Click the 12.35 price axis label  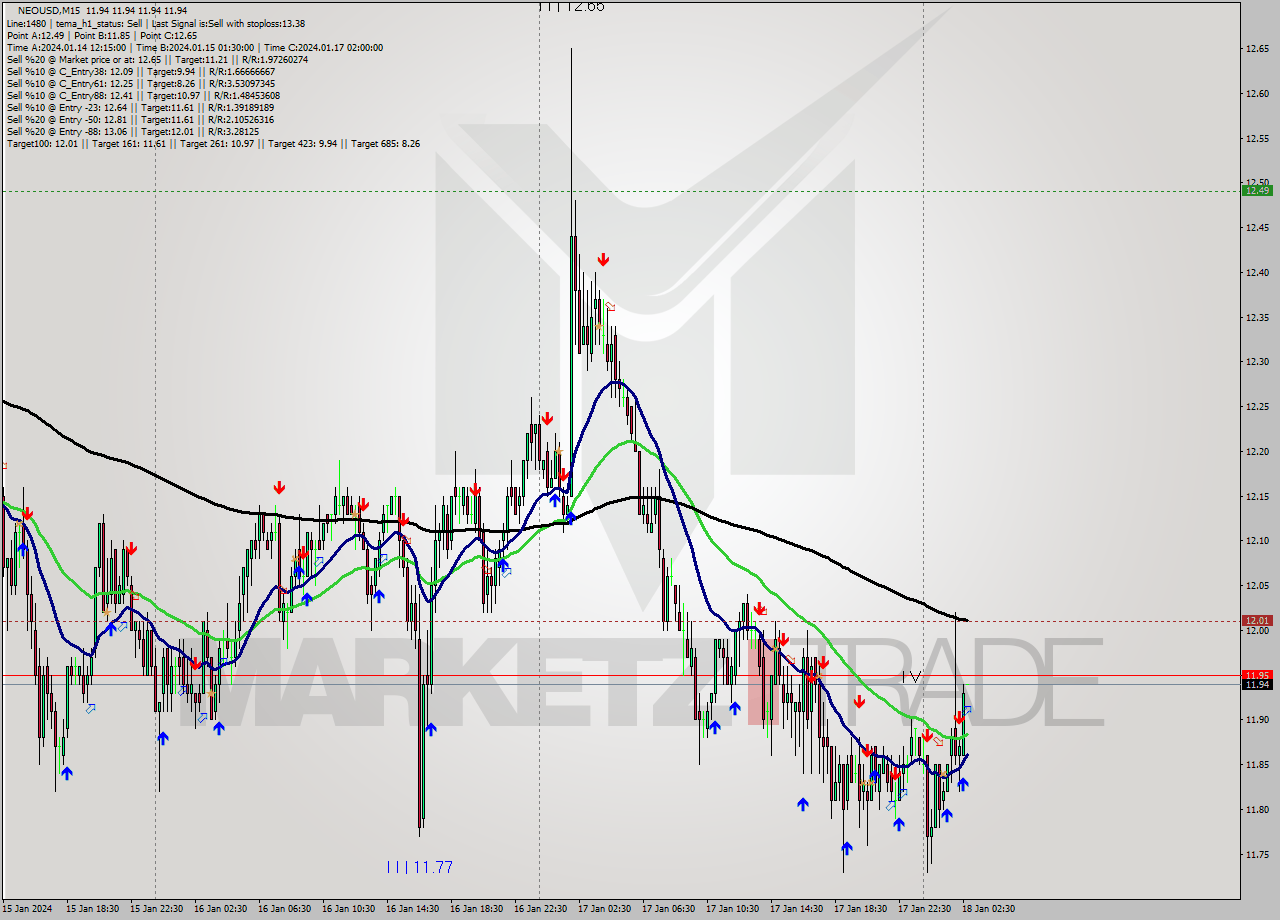point(1256,317)
